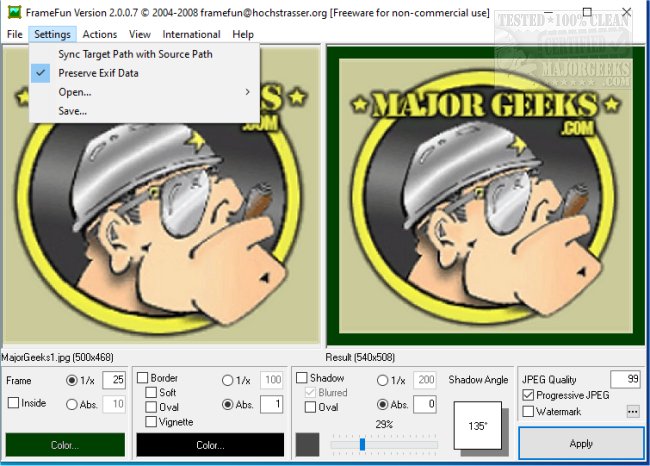Enable the Vignette checkbox
Screen dimensions: 650x466
151,422
